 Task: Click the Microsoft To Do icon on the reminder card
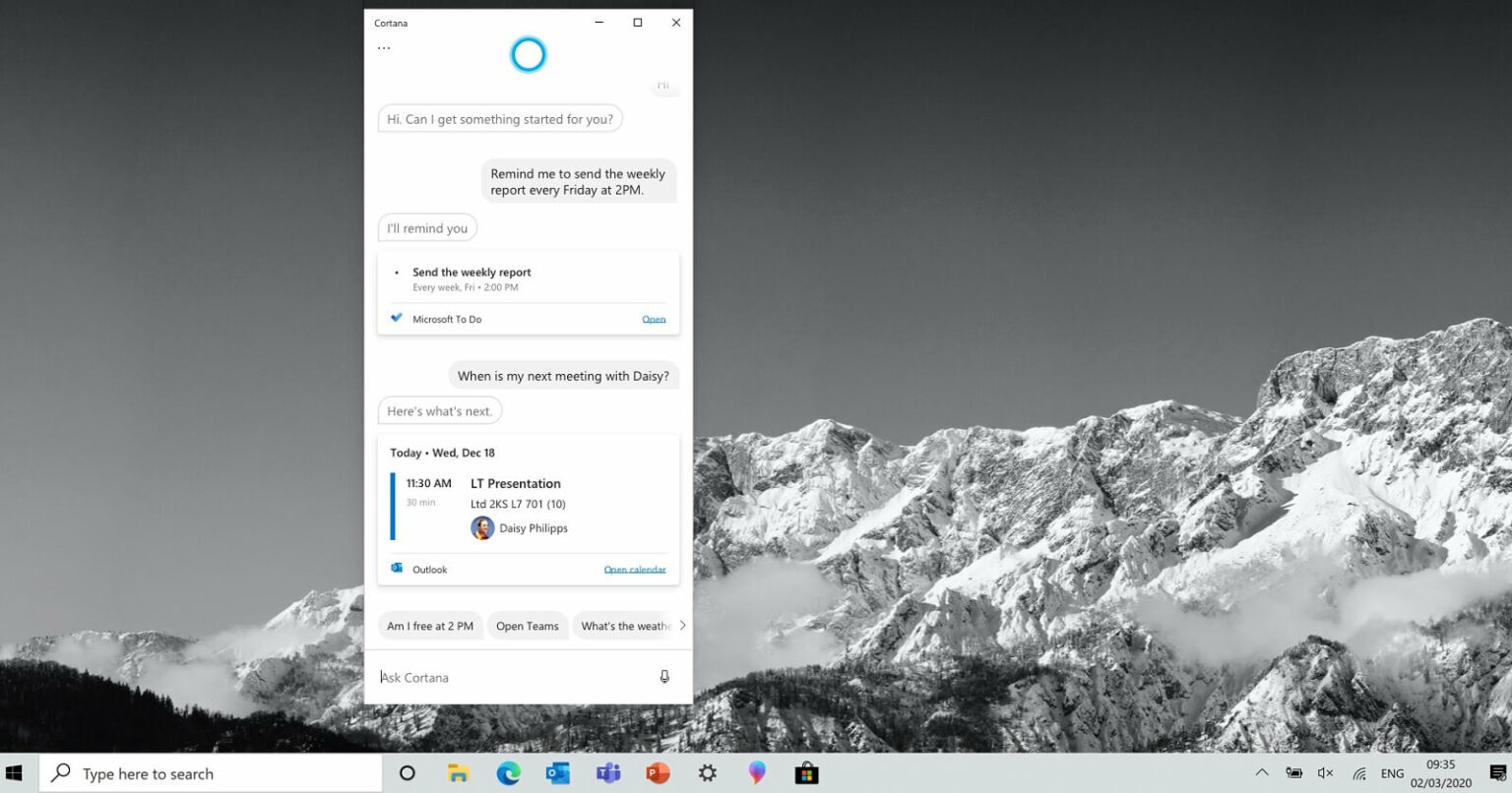(x=396, y=318)
